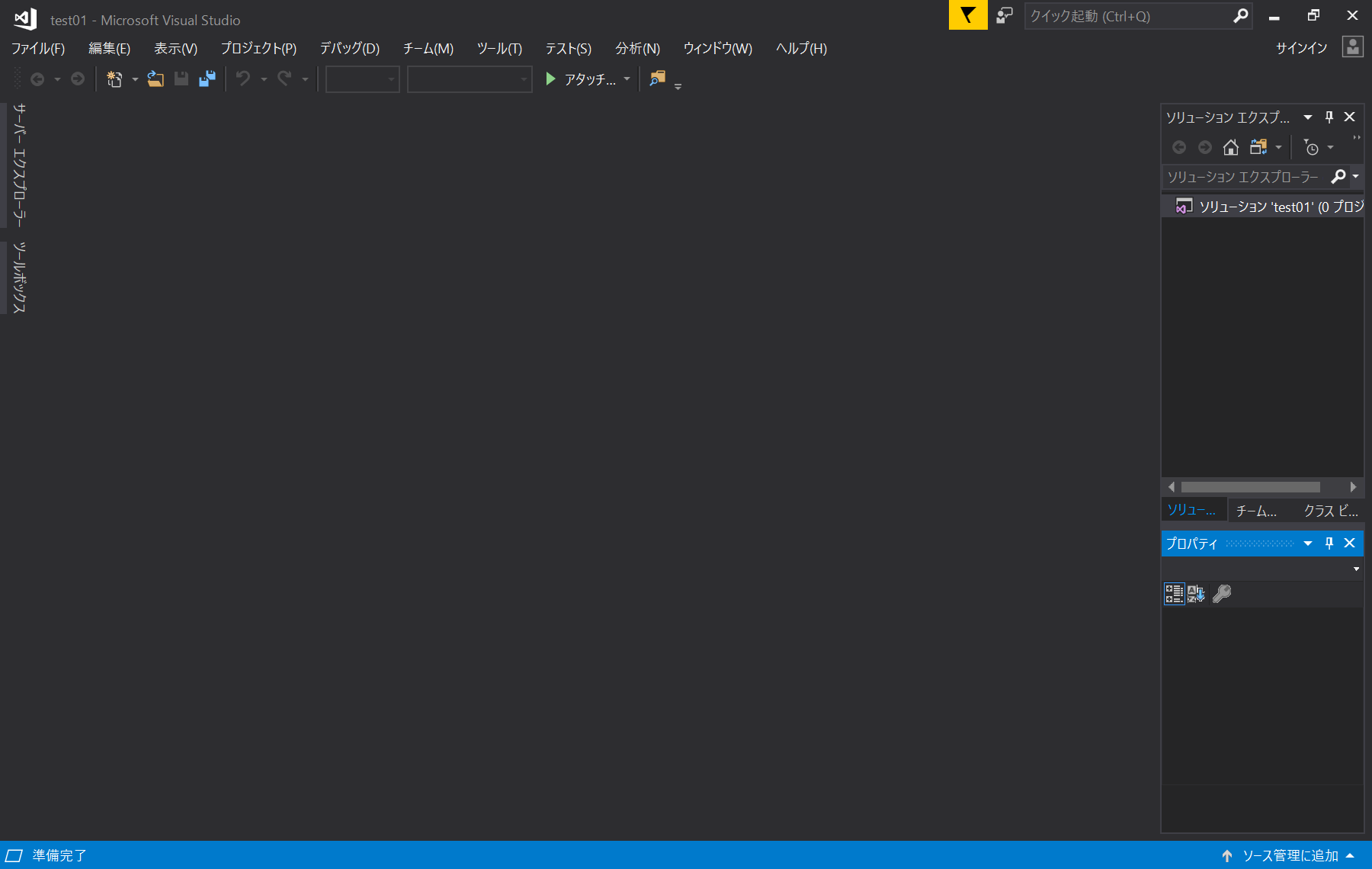Screen dimensions: 1372x869
Task: Click the サインイン link
Action: pos(1302,47)
